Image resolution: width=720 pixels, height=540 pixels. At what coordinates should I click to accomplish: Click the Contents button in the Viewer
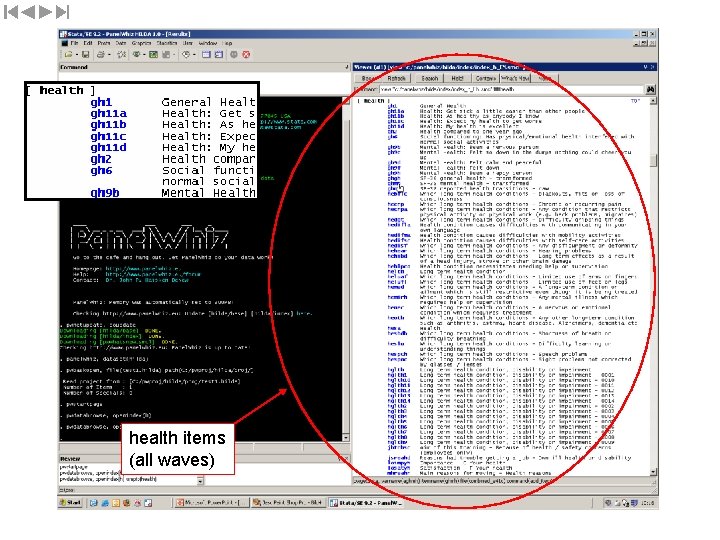pyautogui.click(x=485, y=79)
